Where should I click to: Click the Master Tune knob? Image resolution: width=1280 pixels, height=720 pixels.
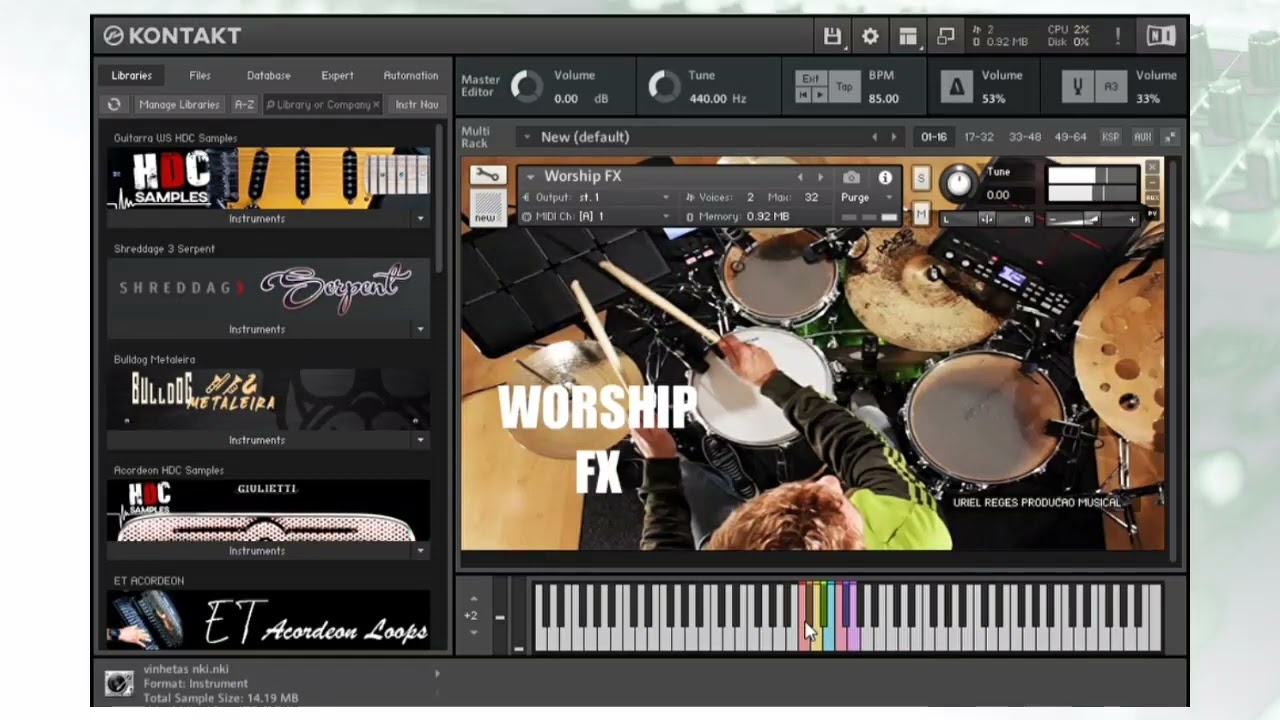pyautogui.click(x=664, y=87)
